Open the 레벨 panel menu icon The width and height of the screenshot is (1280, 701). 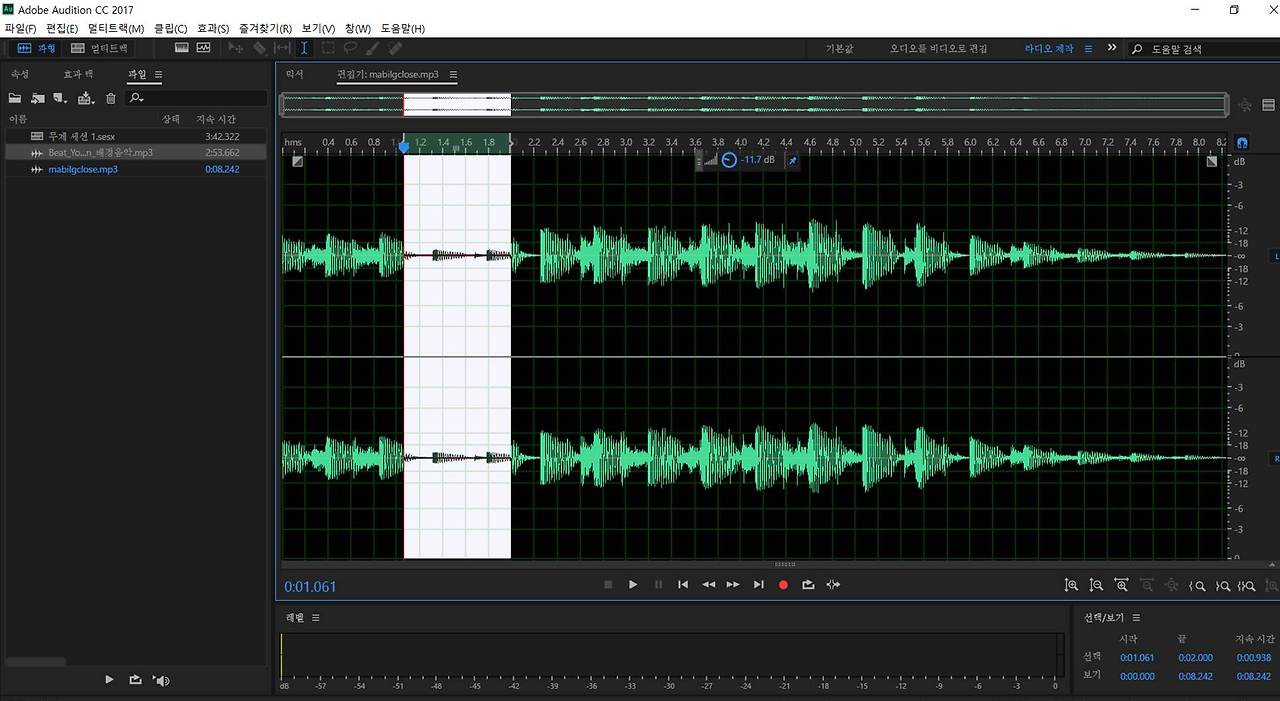point(316,617)
